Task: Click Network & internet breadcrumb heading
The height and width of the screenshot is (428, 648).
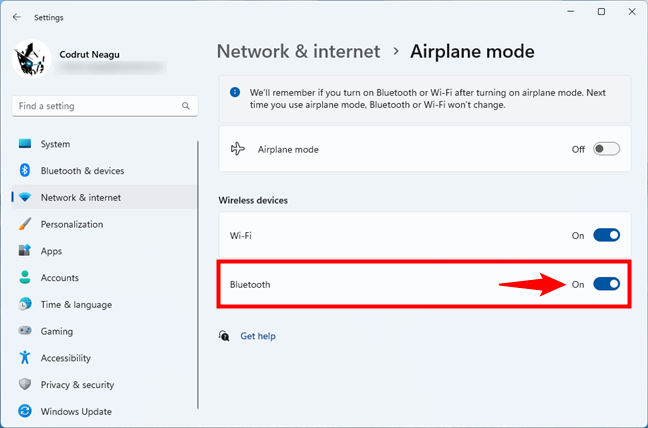Action: coord(298,51)
